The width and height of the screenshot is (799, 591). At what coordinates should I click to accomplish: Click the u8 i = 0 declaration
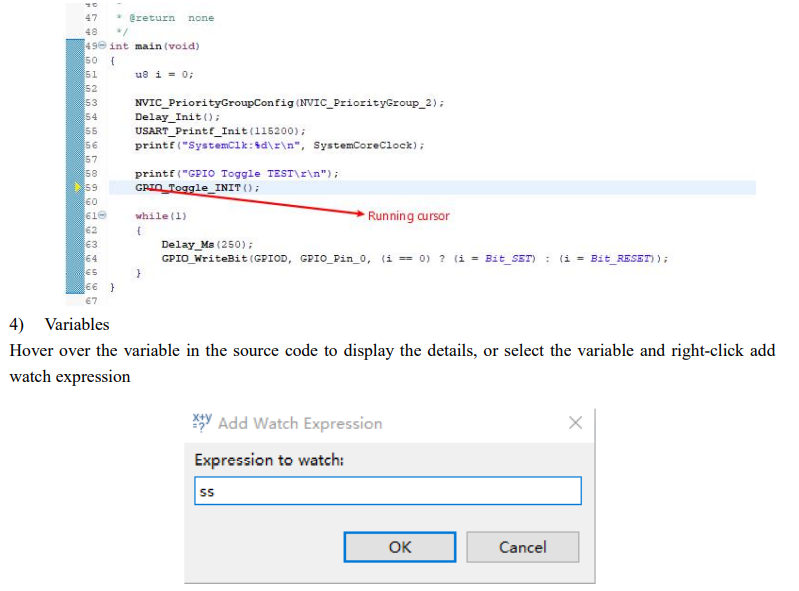(164, 74)
